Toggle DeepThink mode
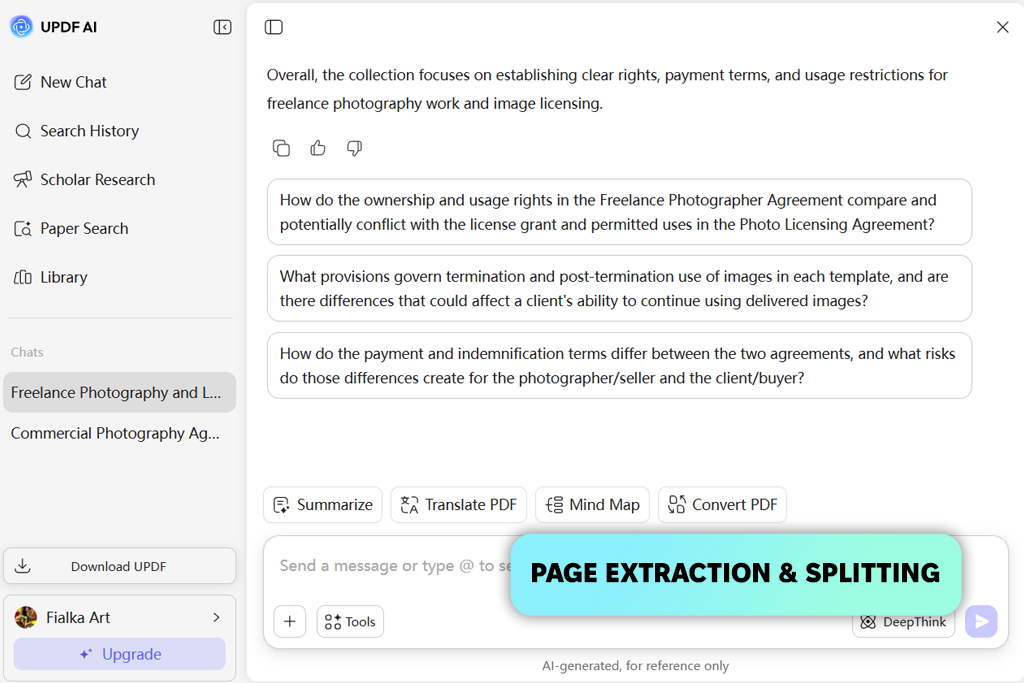 coord(904,622)
